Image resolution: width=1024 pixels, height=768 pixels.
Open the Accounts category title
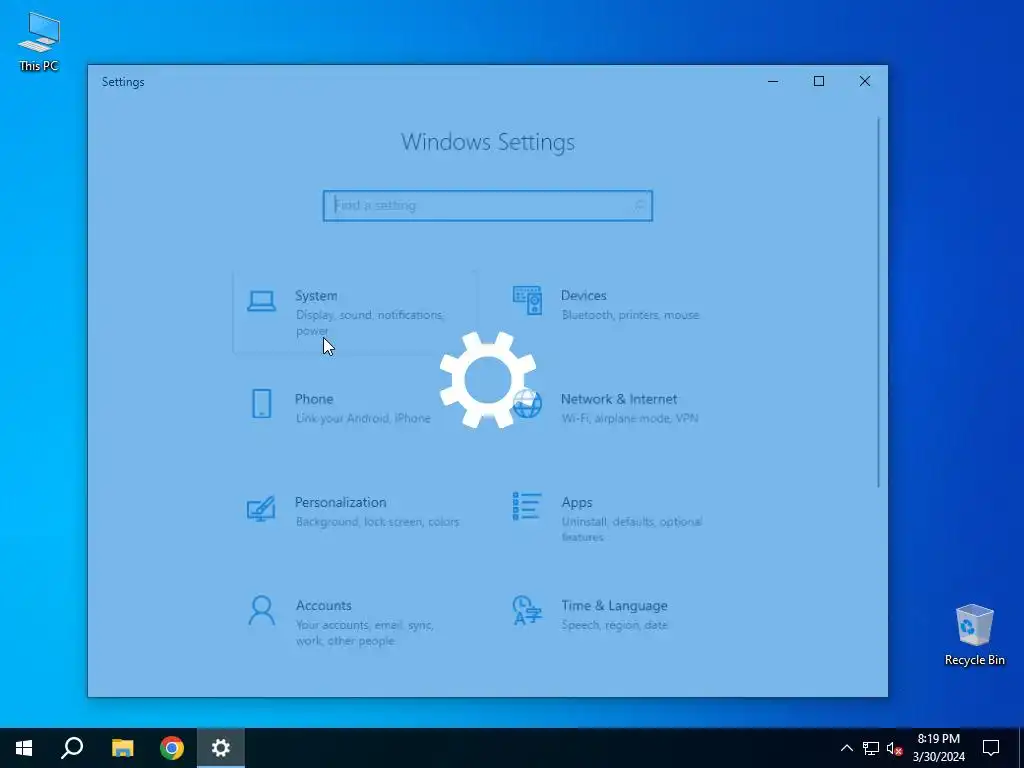323,605
